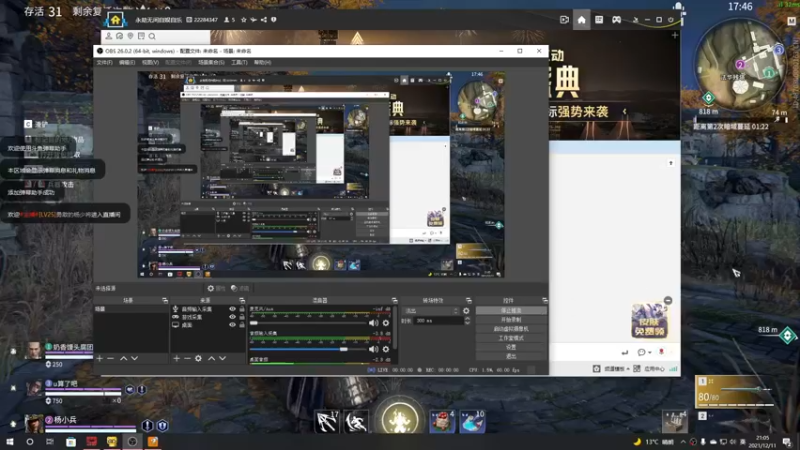Image resolution: width=800 pixels, height=450 pixels.
Task: Lock the 桌面 source
Action: tap(242, 324)
